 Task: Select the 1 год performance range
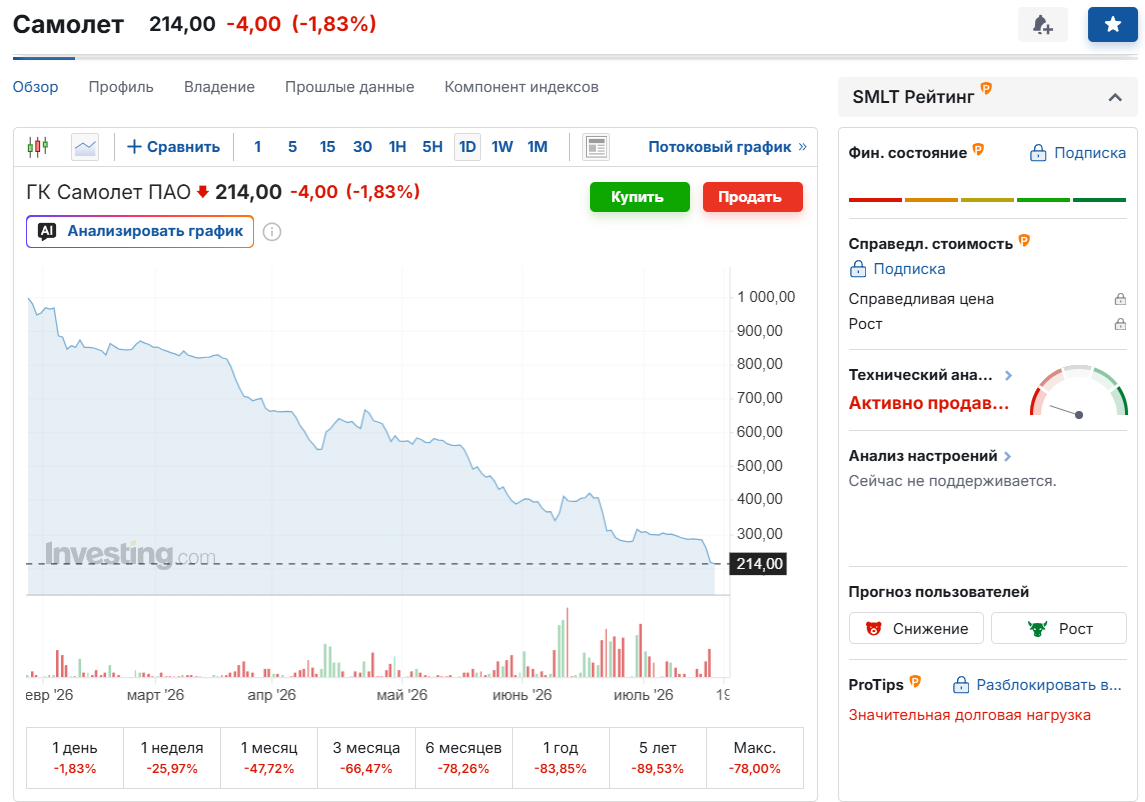pos(560,757)
